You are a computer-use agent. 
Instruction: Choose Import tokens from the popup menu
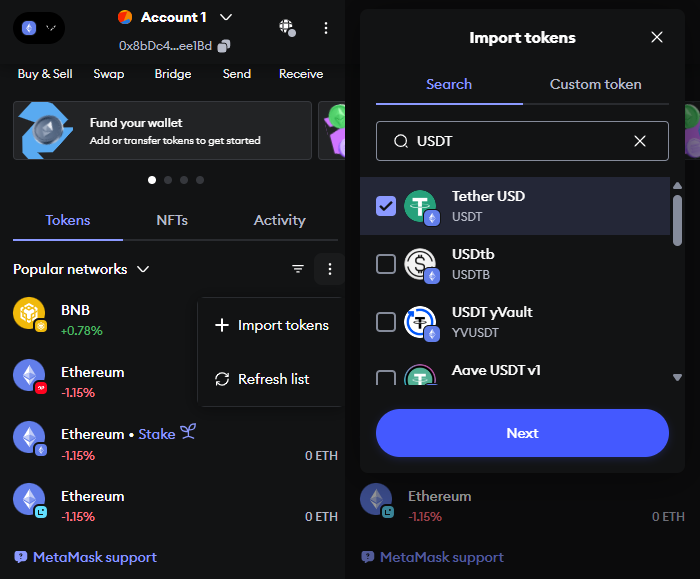click(x=271, y=325)
